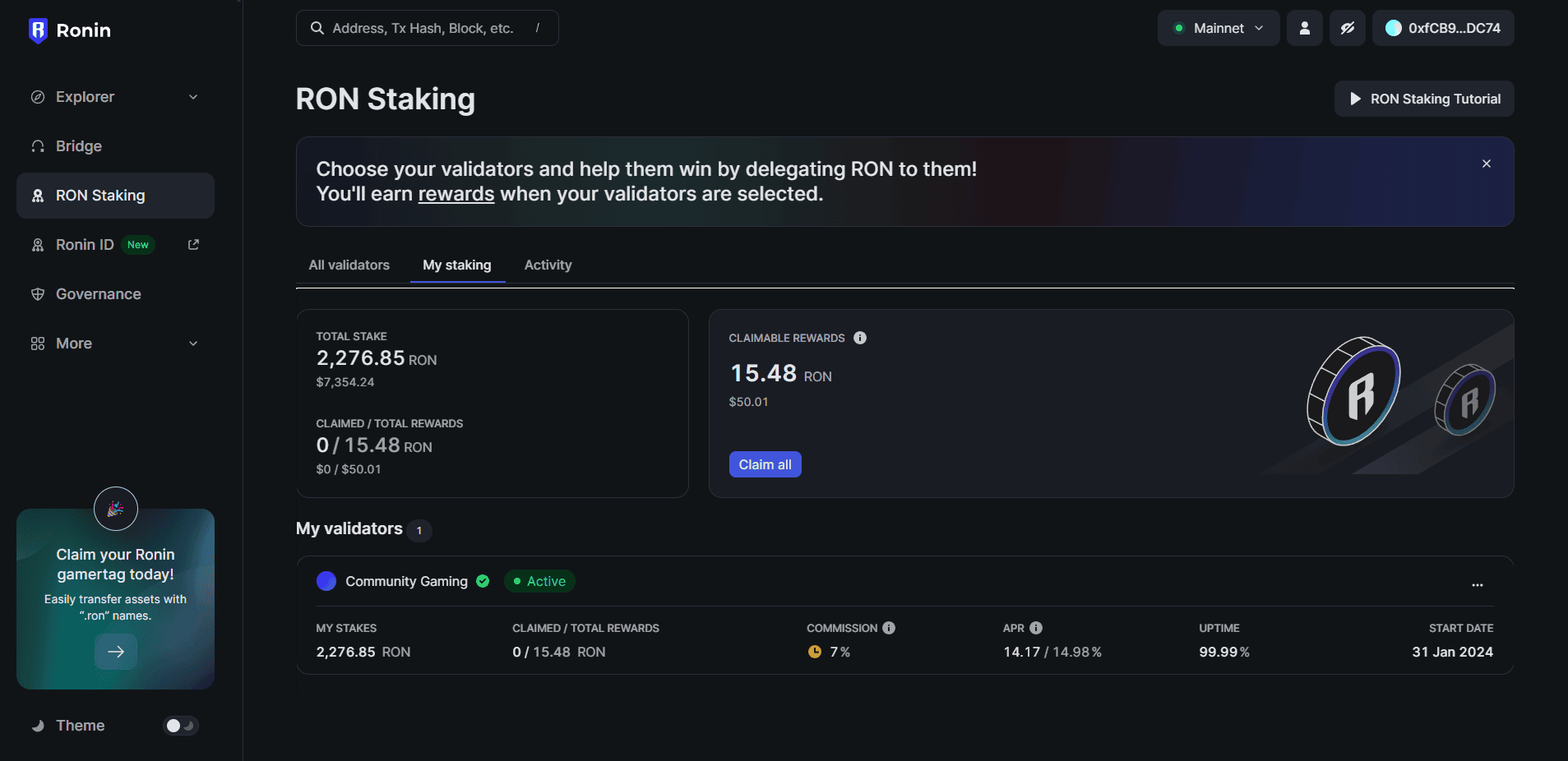Click the Commission warning indicator
The width and height of the screenshot is (1568, 761).
coord(815,652)
